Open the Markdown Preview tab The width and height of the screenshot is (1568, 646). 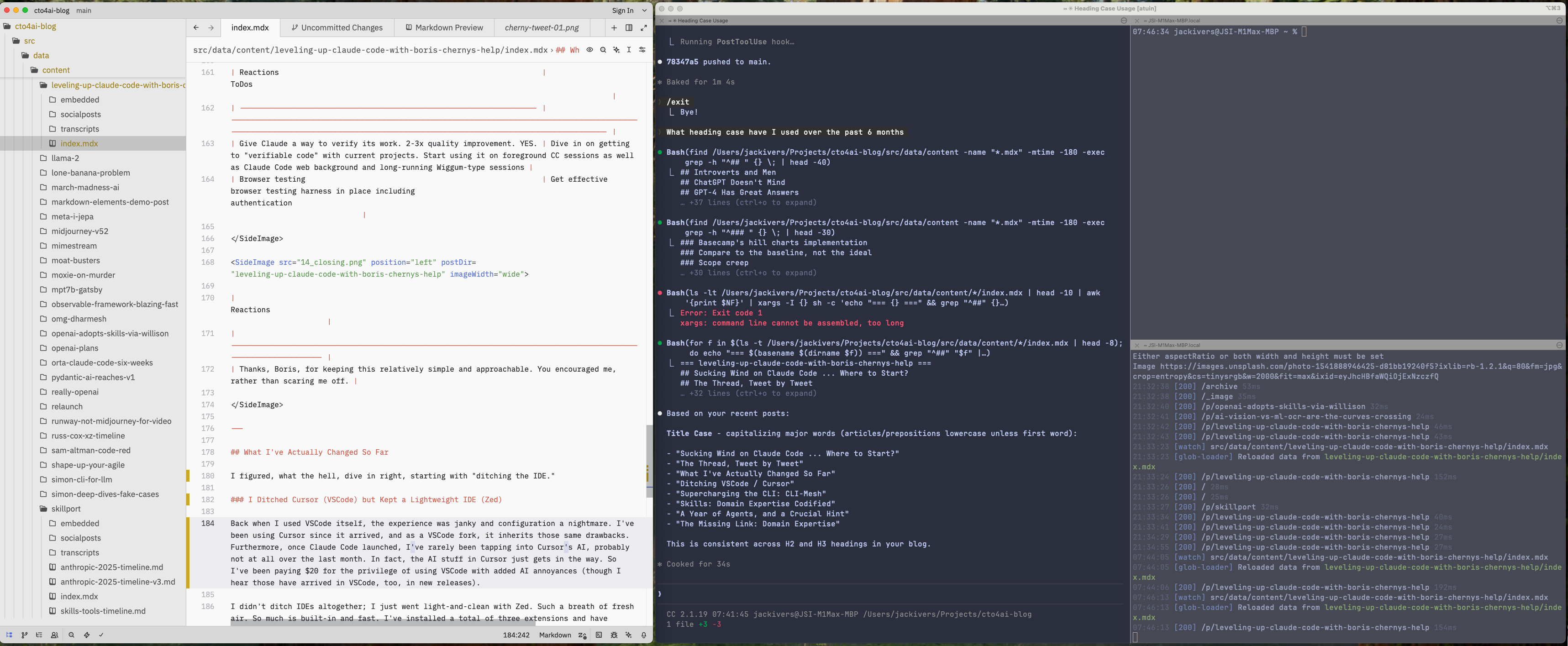click(444, 27)
